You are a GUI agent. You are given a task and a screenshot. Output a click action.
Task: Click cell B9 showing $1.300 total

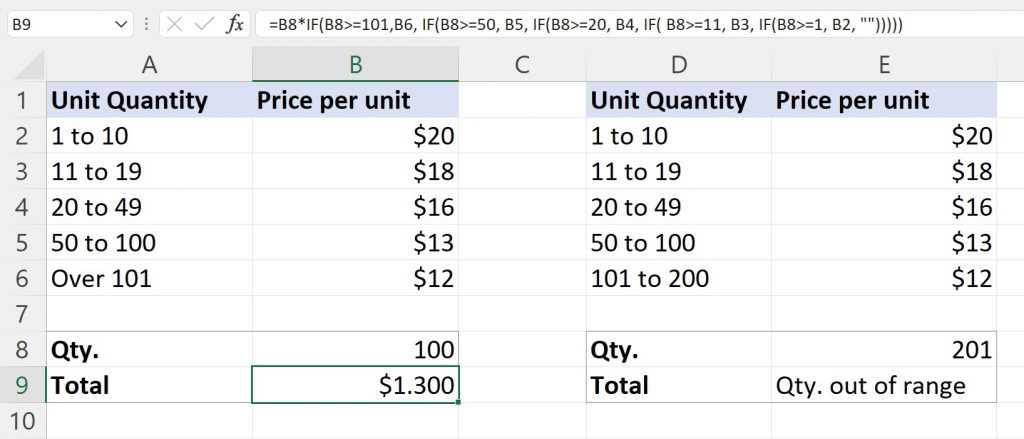(x=355, y=385)
